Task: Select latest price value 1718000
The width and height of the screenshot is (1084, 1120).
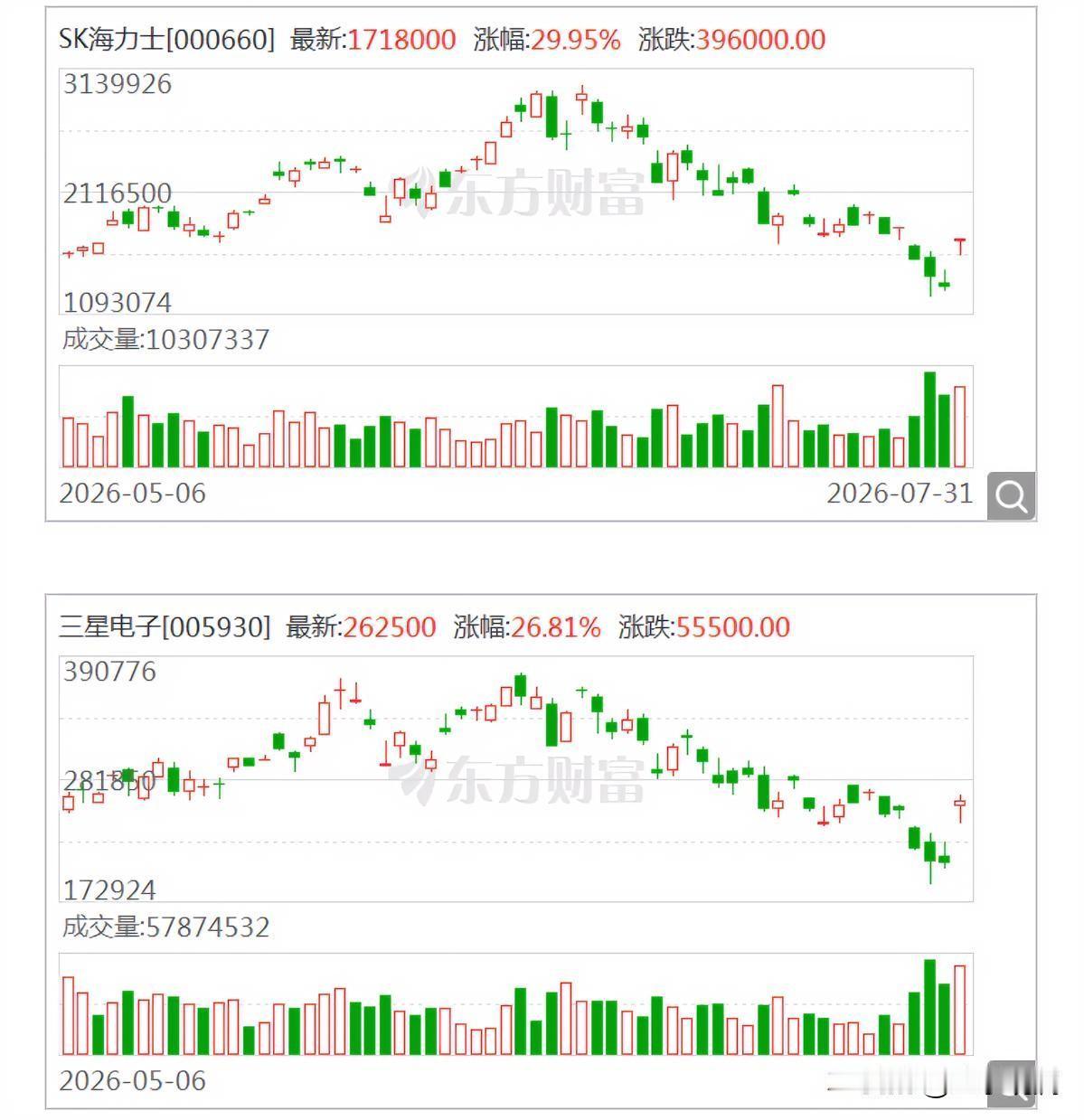Action: [x=401, y=40]
